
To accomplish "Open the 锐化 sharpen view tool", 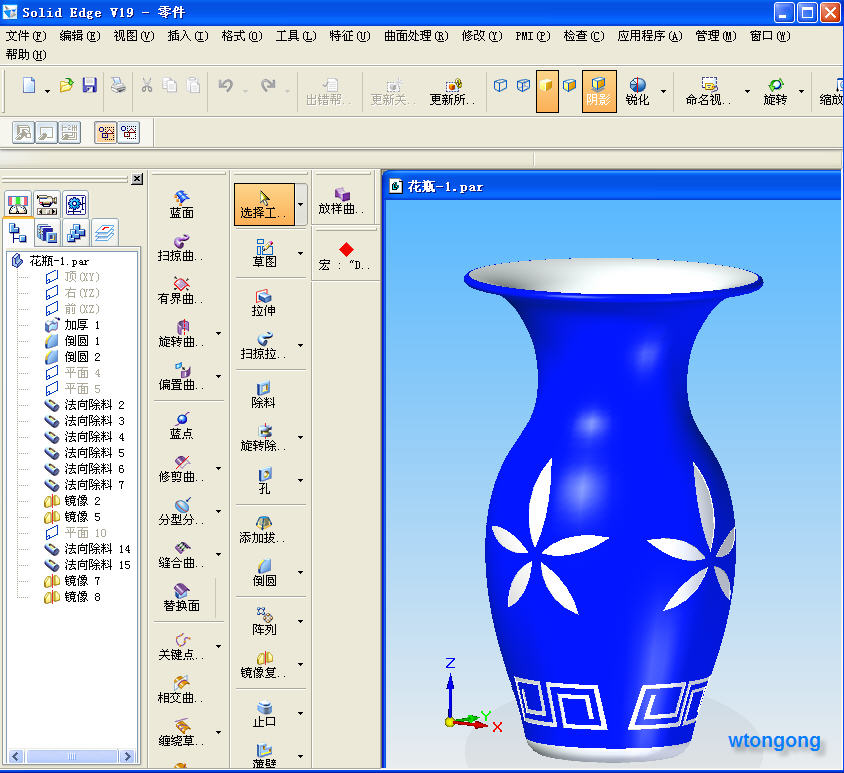I will click(637, 91).
